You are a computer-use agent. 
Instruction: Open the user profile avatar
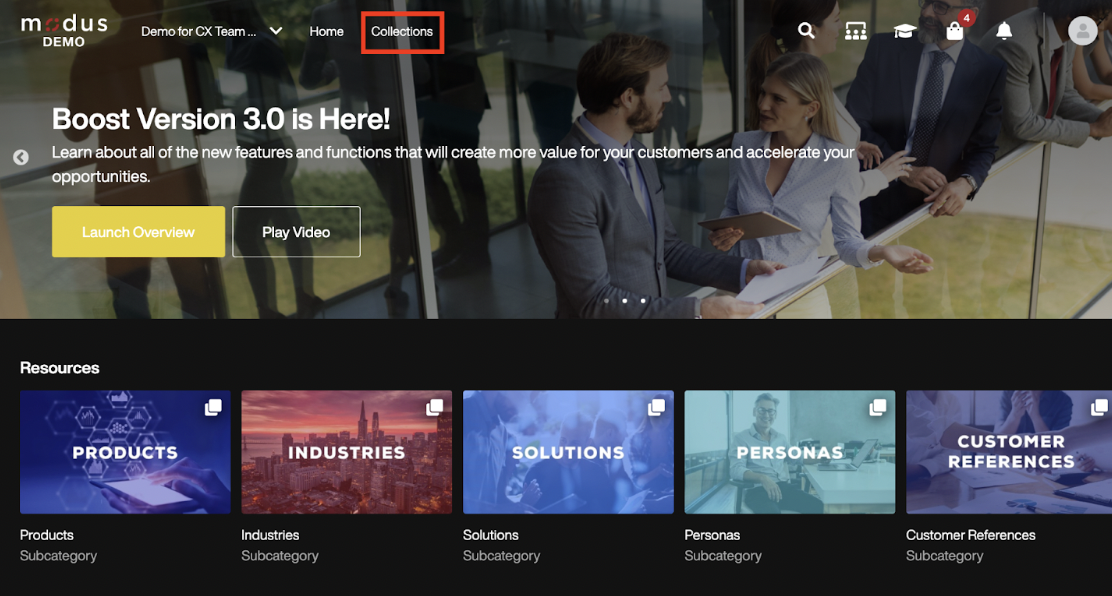tap(1082, 31)
